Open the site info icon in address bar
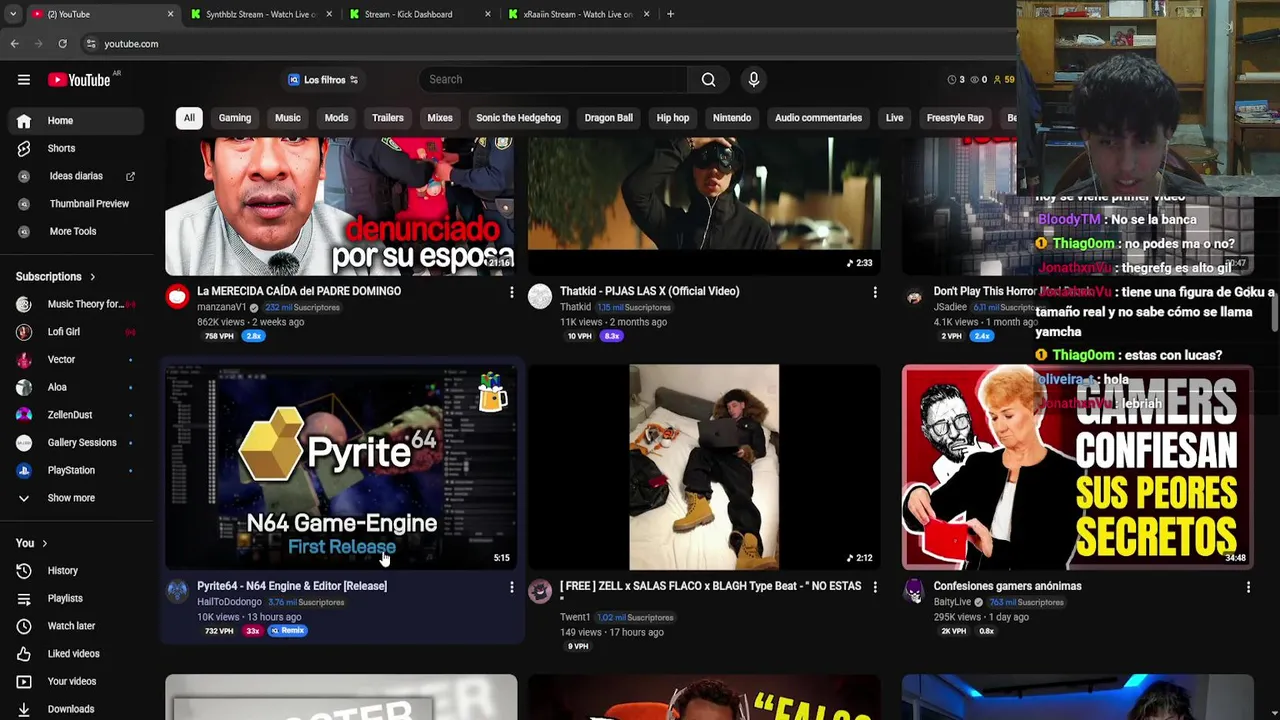Image resolution: width=1280 pixels, height=720 pixels. coord(91,44)
